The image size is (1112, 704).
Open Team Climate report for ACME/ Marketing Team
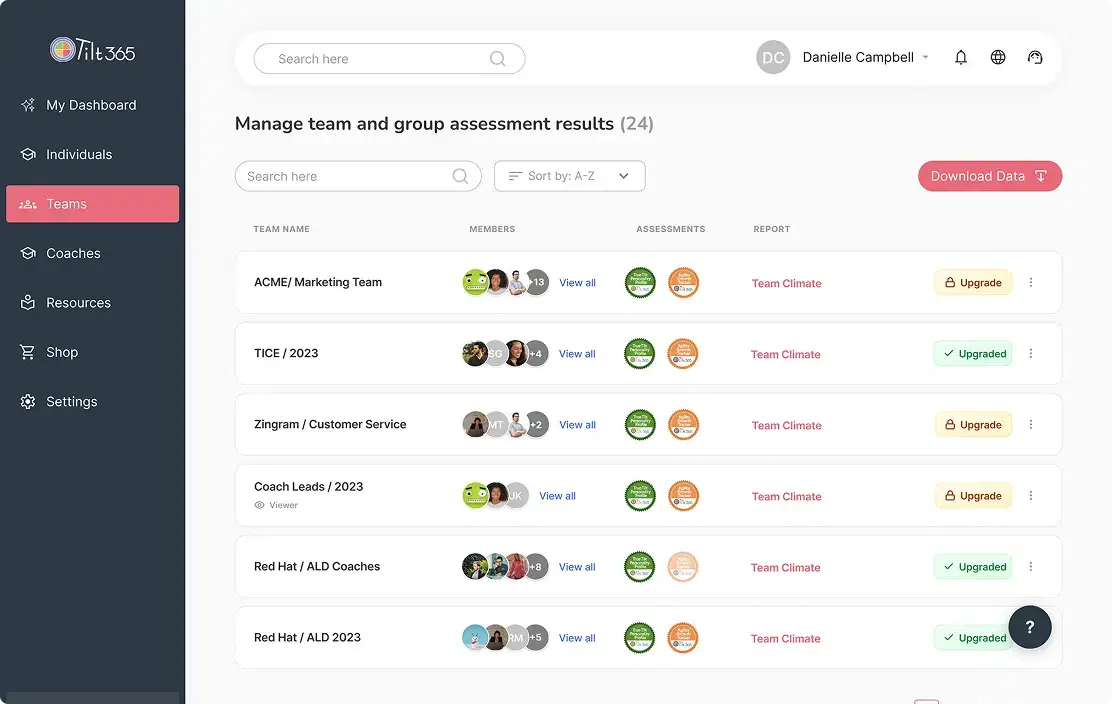click(x=786, y=284)
